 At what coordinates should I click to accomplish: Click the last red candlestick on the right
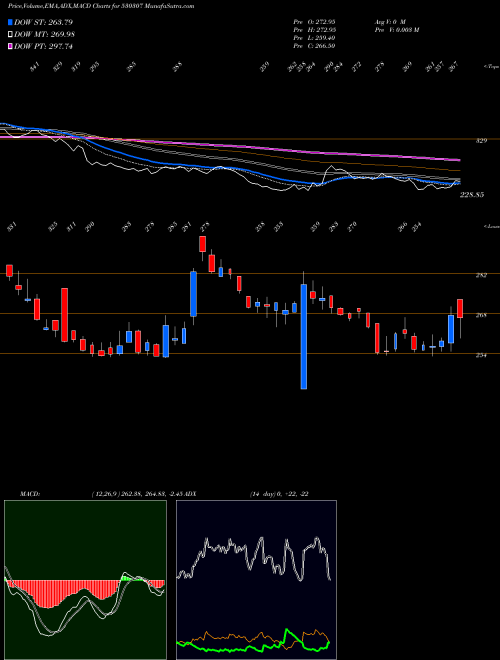click(x=460, y=309)
